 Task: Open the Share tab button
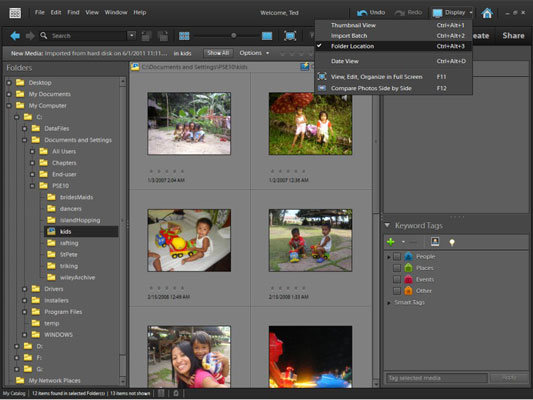[x=513, y=36]
